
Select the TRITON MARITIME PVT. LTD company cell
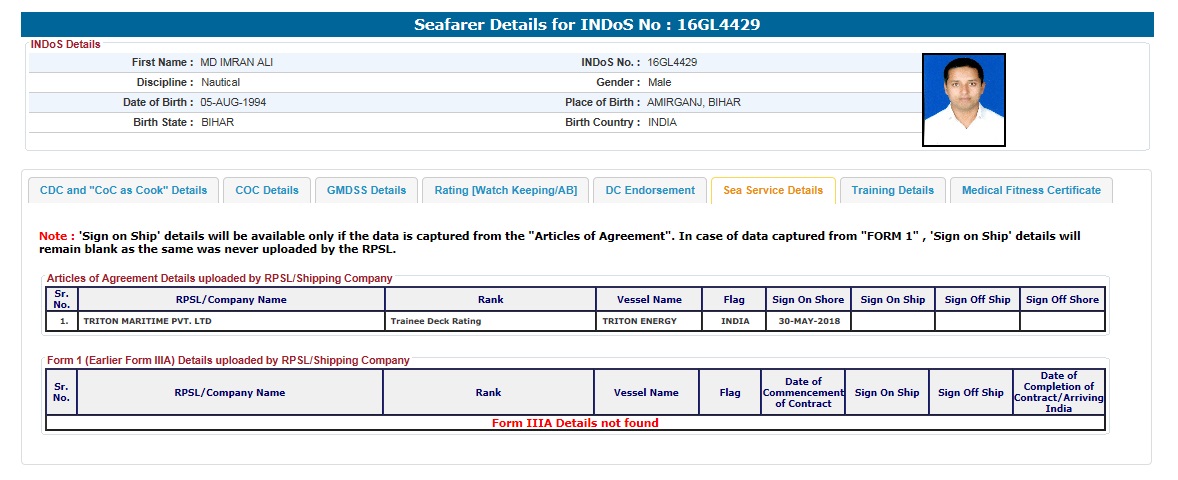[148, 322]
